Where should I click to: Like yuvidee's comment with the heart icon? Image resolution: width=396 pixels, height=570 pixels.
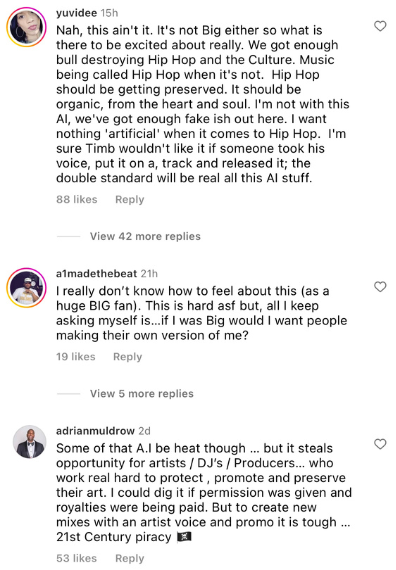click(x=380, y=26)
